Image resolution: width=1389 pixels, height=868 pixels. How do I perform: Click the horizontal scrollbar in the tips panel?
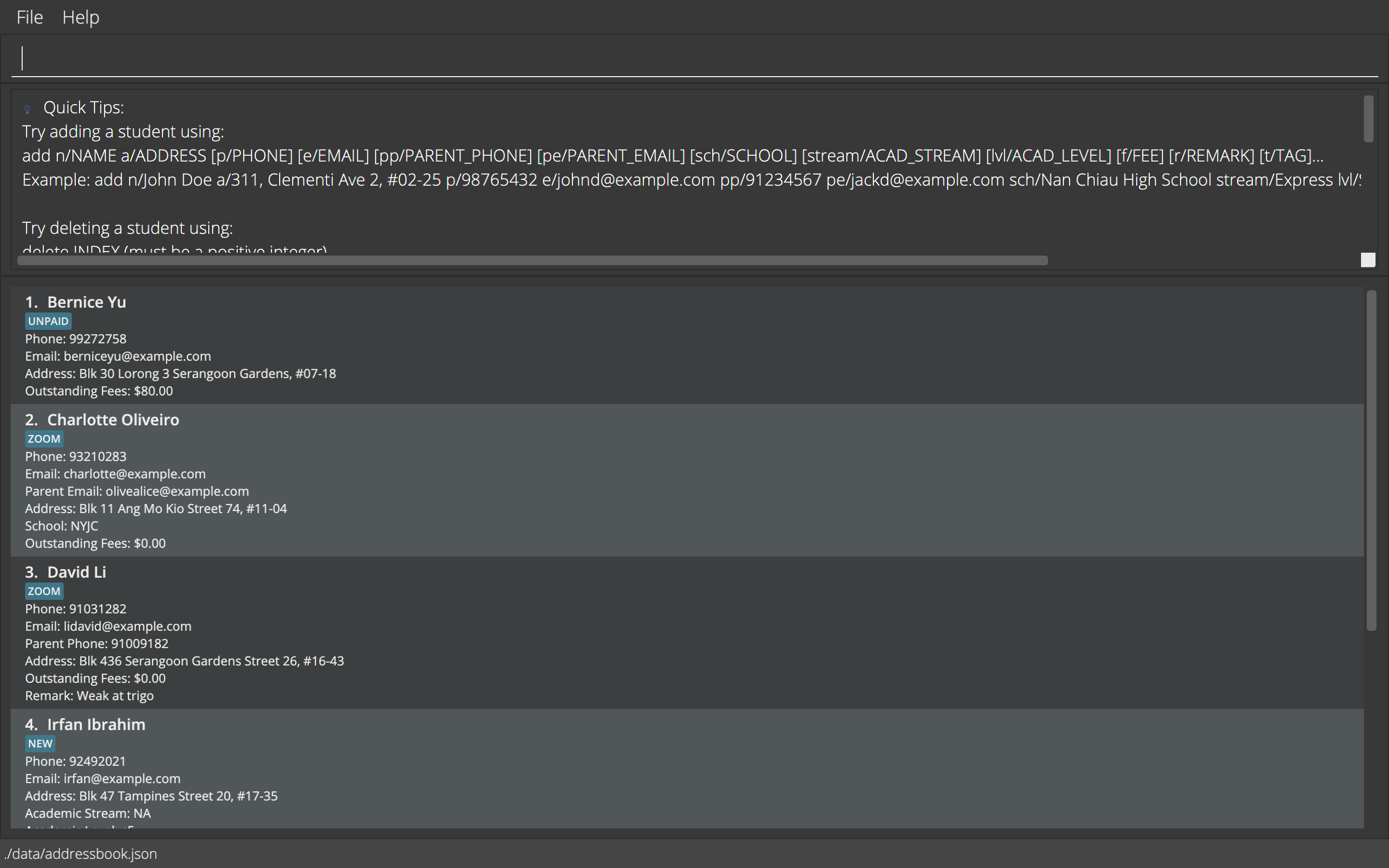coord(532,260)
